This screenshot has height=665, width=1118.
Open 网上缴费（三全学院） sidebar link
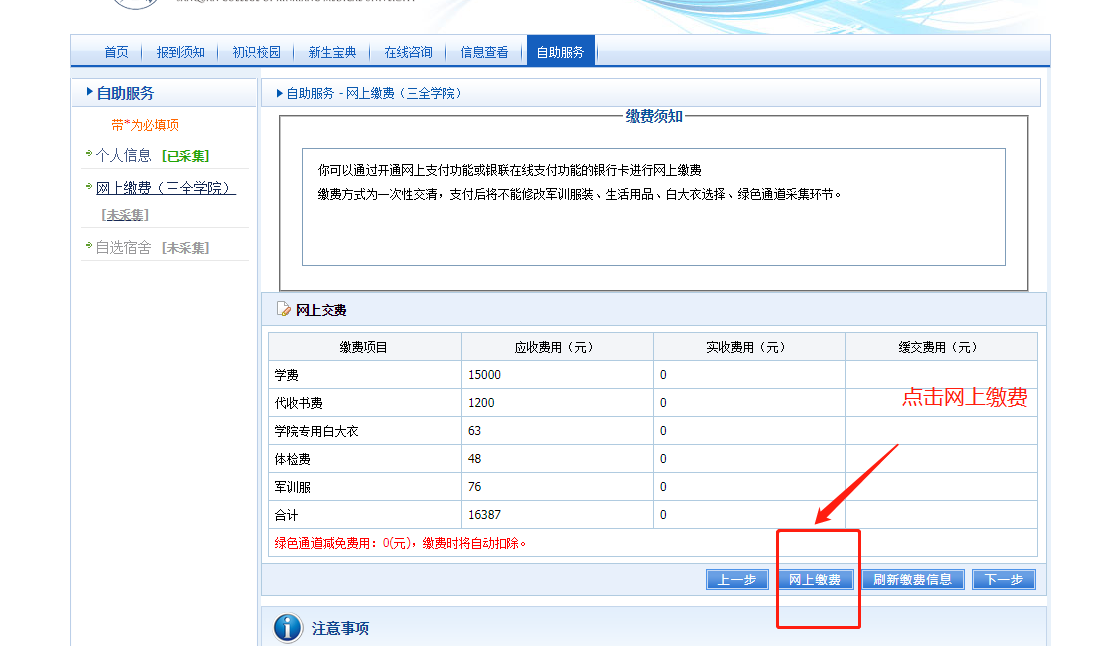165,188
